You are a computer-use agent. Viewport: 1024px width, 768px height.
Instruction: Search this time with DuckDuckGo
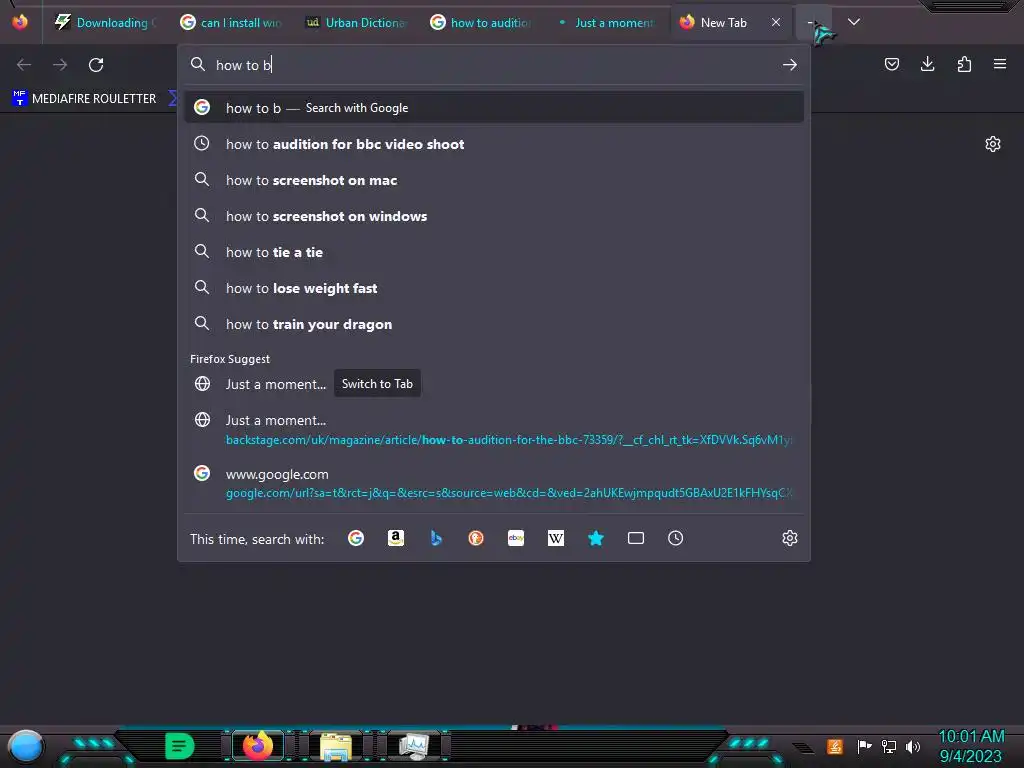click(x=476, y=538)
